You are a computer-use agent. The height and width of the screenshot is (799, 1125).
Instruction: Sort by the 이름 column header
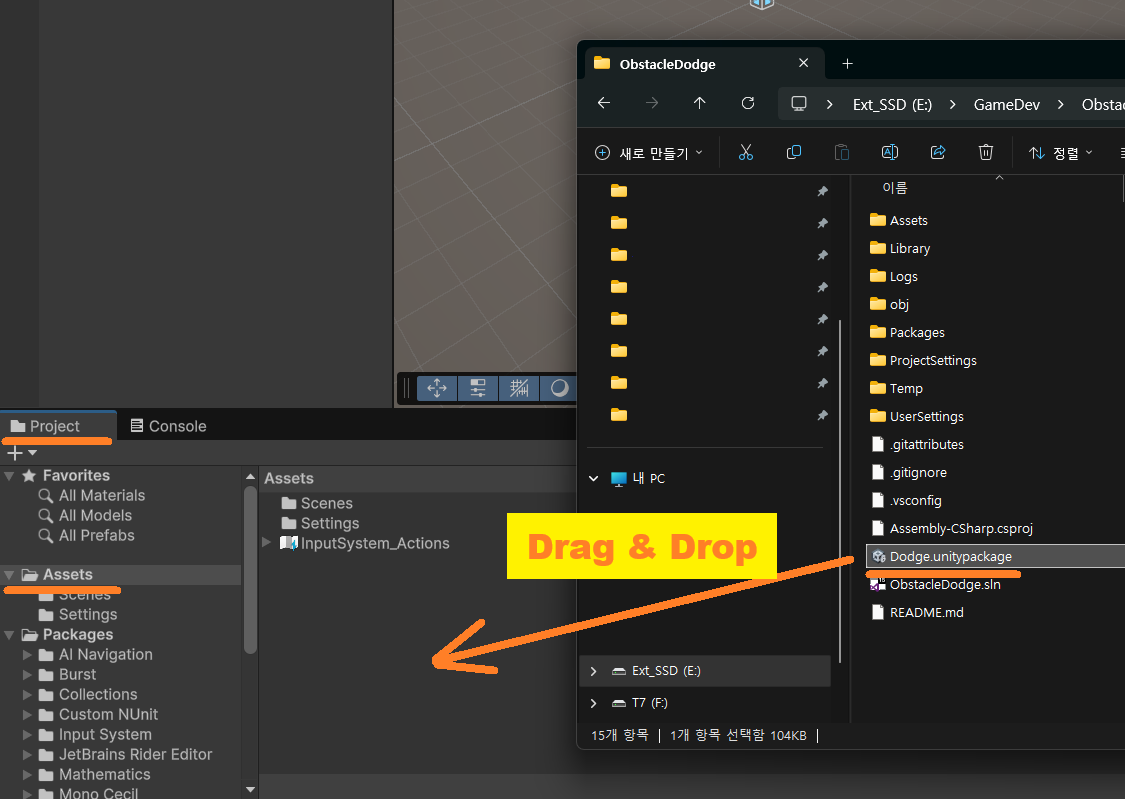pyautogui.click(x=895, y=188)
